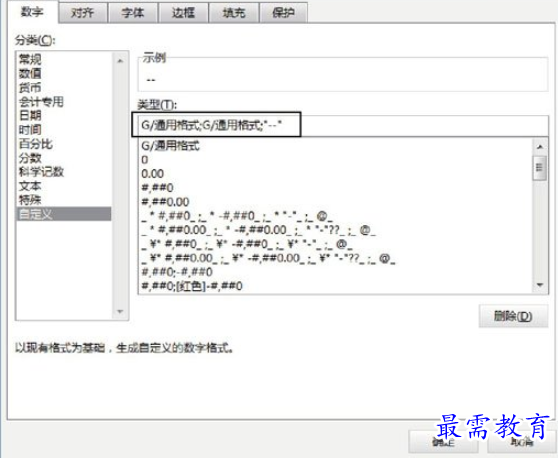Choose format code 0 in list
Screen dimensions: 558x458
336,160
